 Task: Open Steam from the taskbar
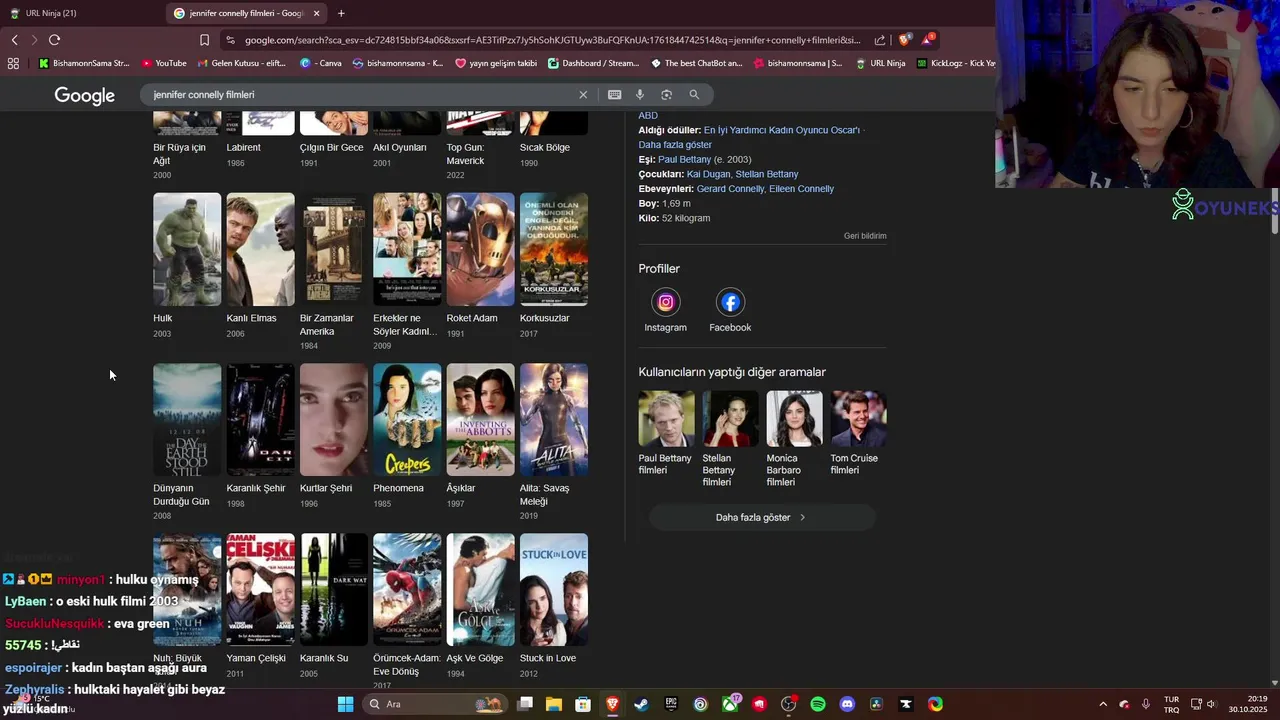pos(641,704)
